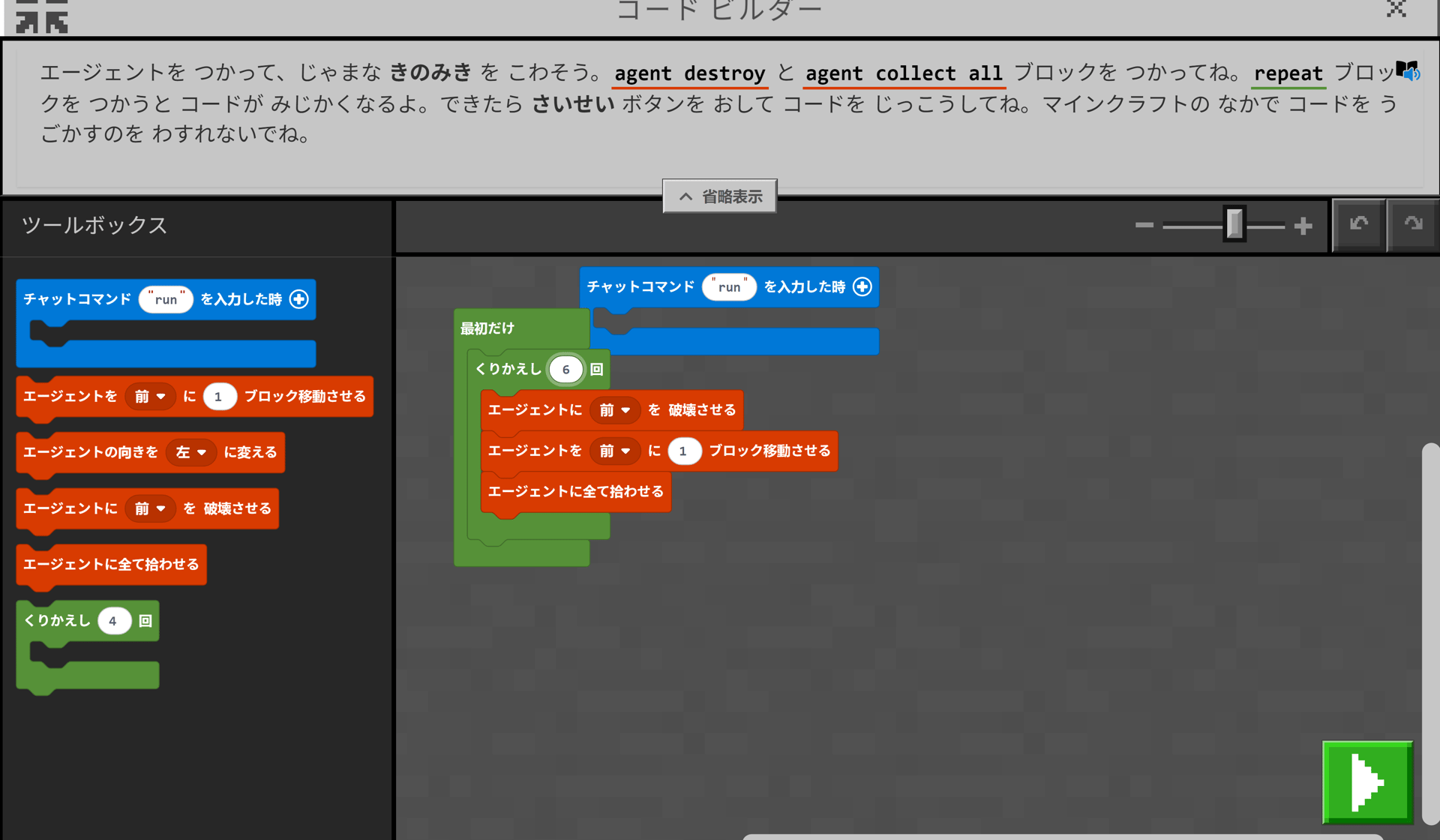The height and width of the screenshot is (840, 1440).
Task: Edit repeat count 4 in toolbox
Action: point(114,620)
